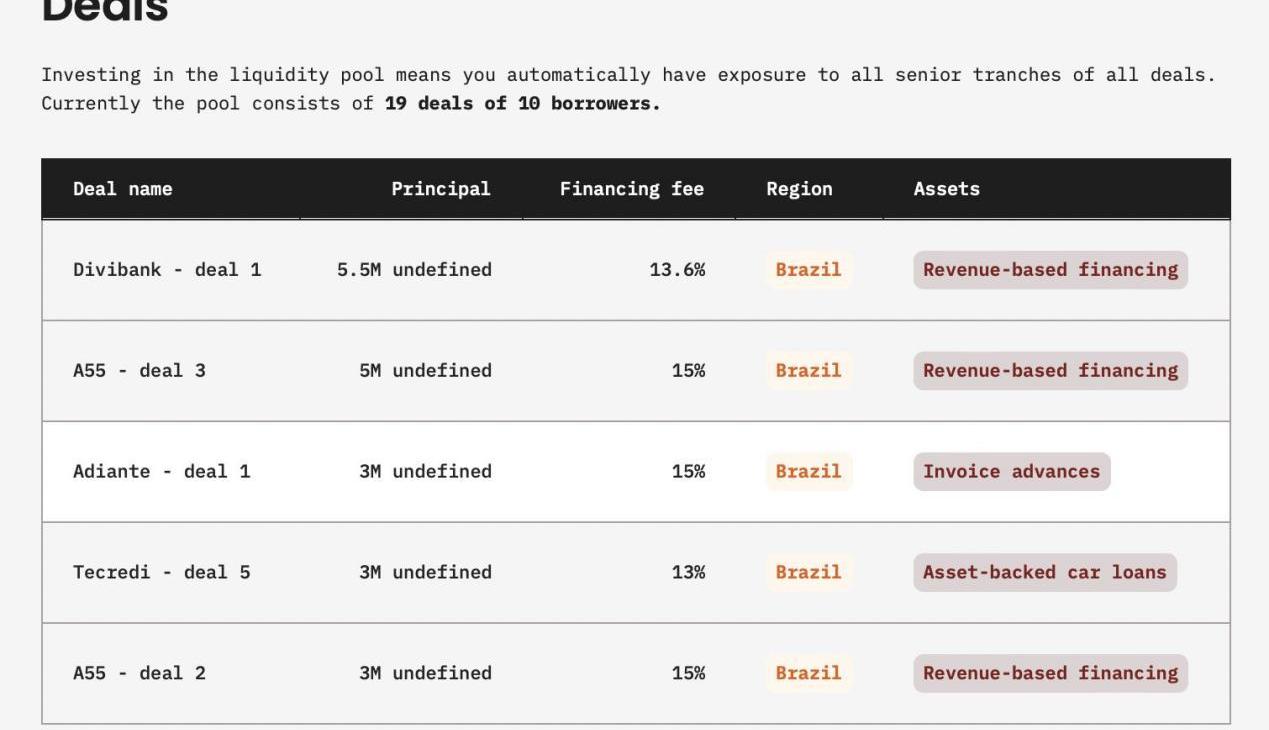Open the A55 - deal 3 entry
Viewport: 1269px width, 730px height.
click(x=139, y=371)
